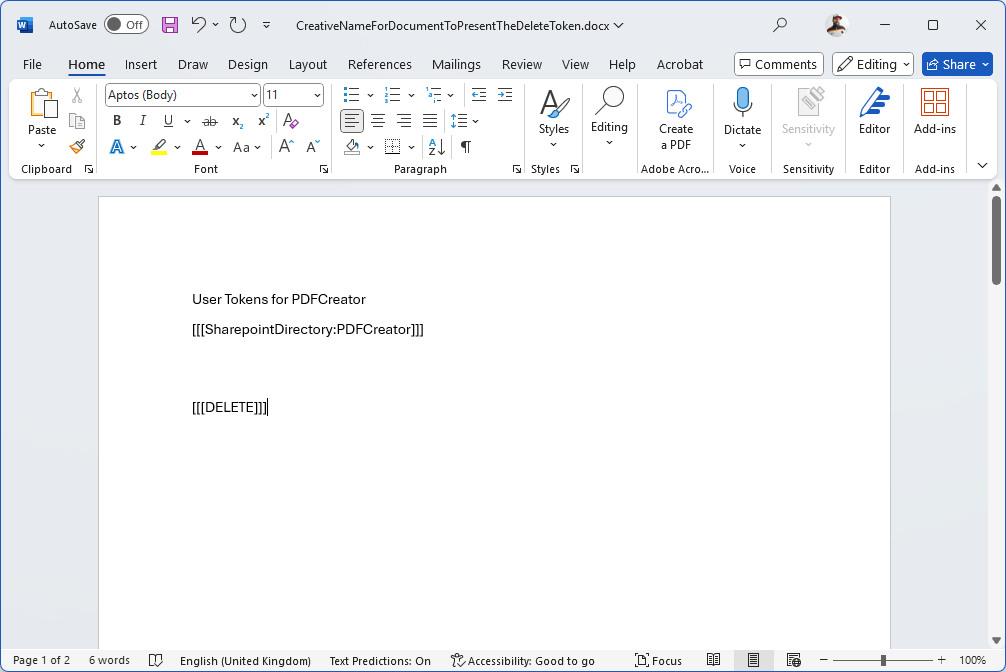
Task: Open the File menu
Action: [32, 64]
